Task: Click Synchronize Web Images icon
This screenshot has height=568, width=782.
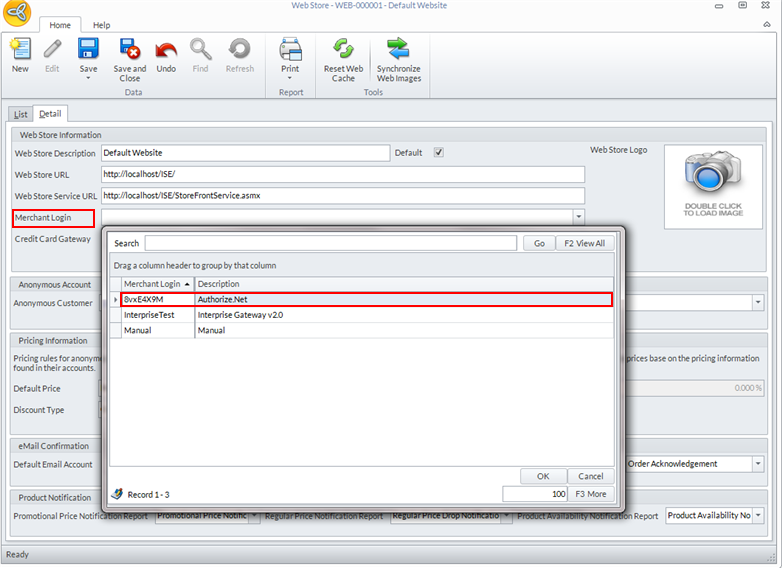Action: [x=398, y=50]
